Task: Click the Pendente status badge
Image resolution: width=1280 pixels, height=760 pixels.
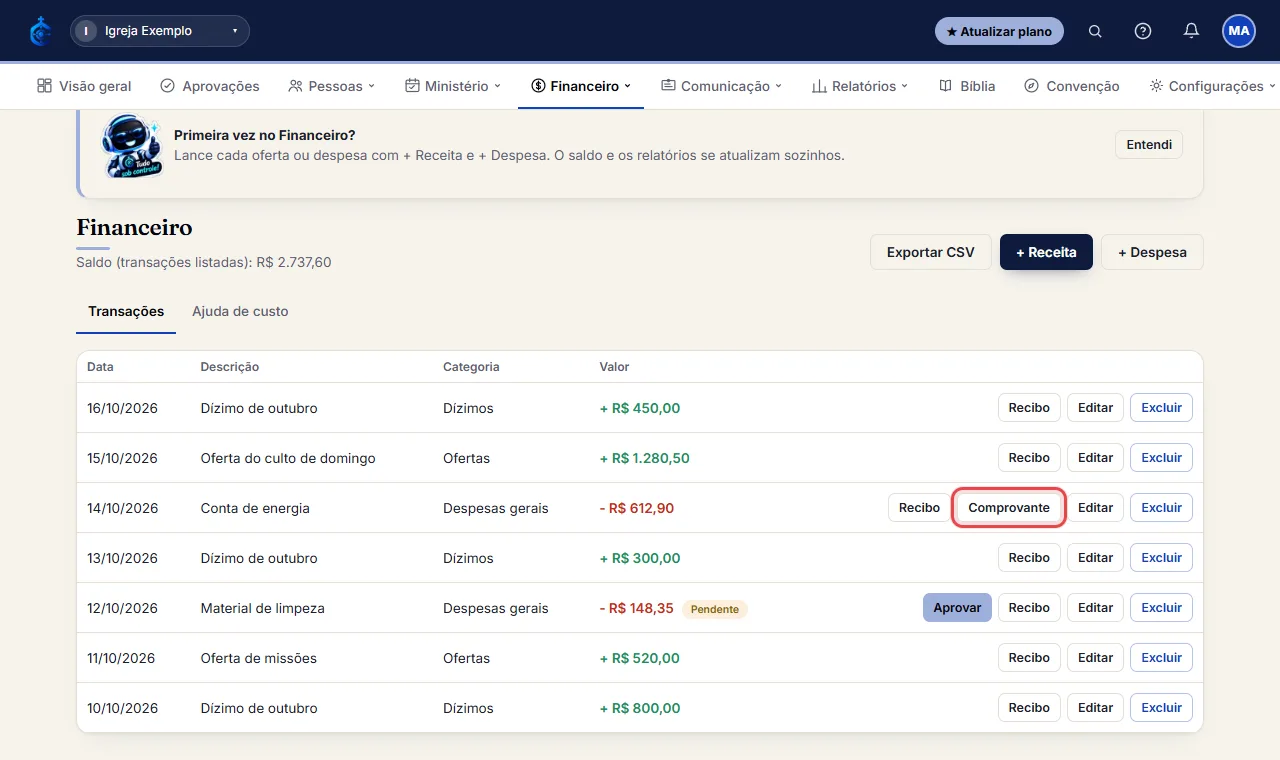Action: [715, 609]
